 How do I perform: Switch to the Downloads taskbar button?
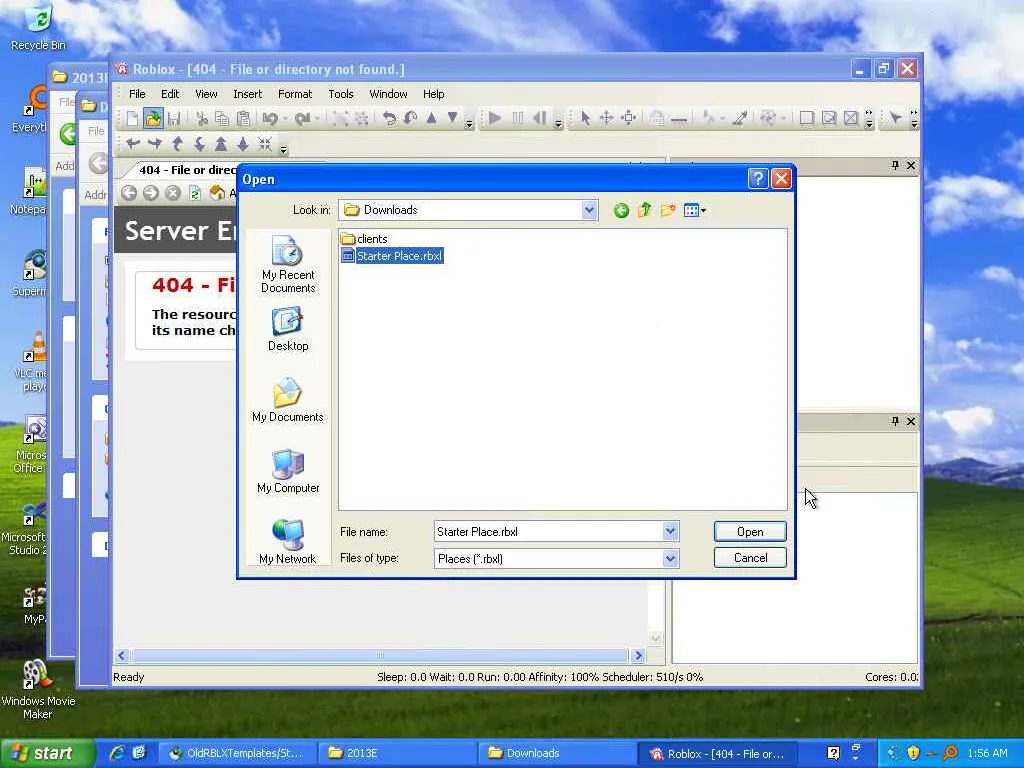pos(555,753)
